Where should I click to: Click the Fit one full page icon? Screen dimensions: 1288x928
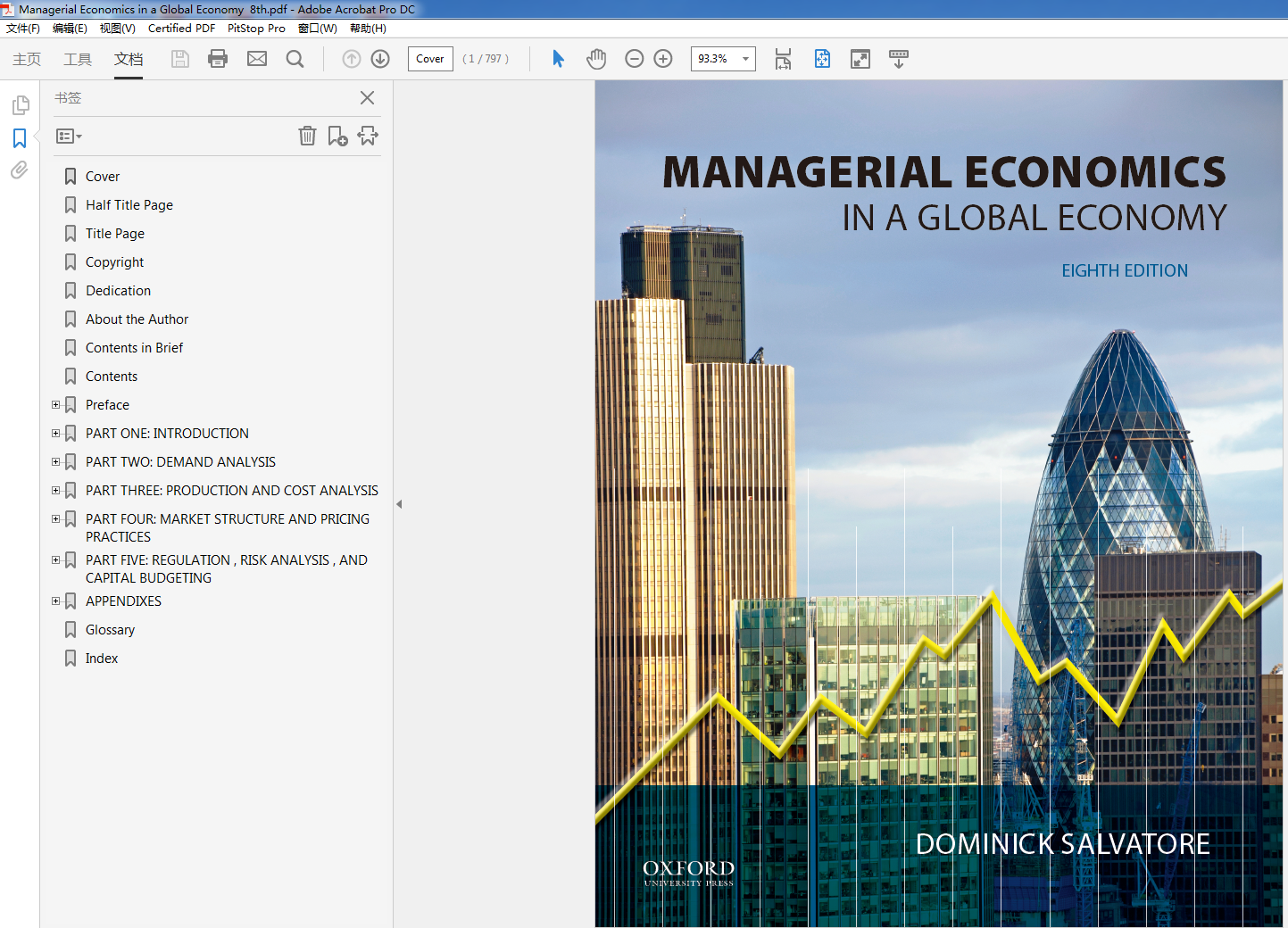tap(822, 59)
